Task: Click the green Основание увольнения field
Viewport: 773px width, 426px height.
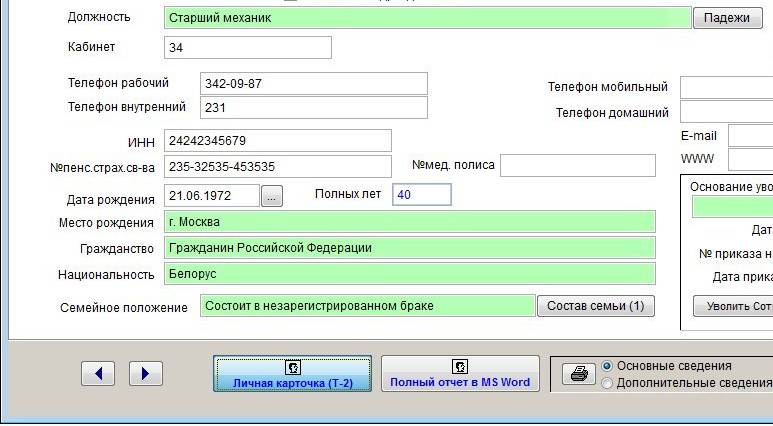Action: coord(733,207)
